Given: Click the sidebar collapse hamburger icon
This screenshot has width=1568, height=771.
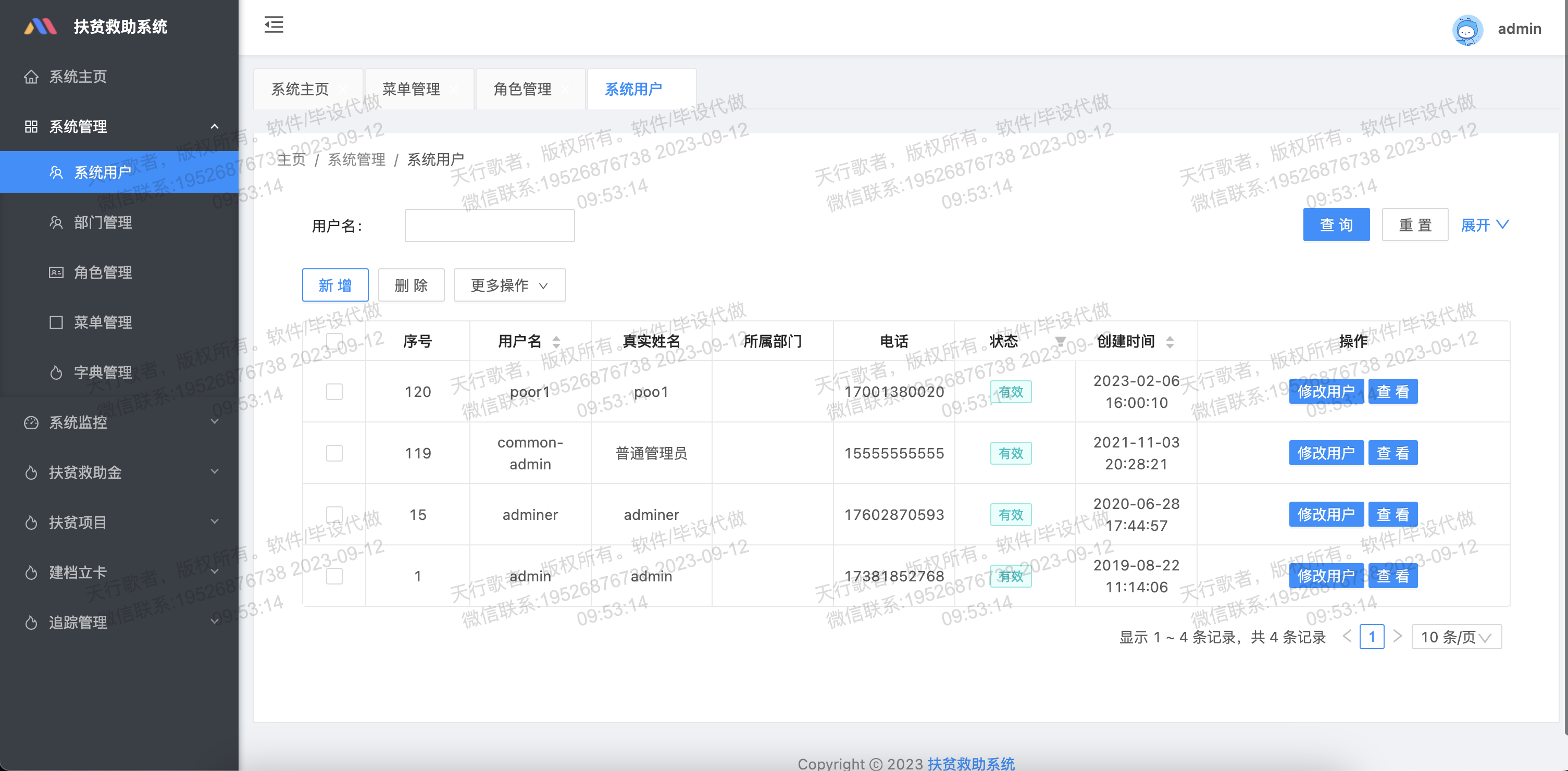Looking at the screenshot, I should 274,25.
